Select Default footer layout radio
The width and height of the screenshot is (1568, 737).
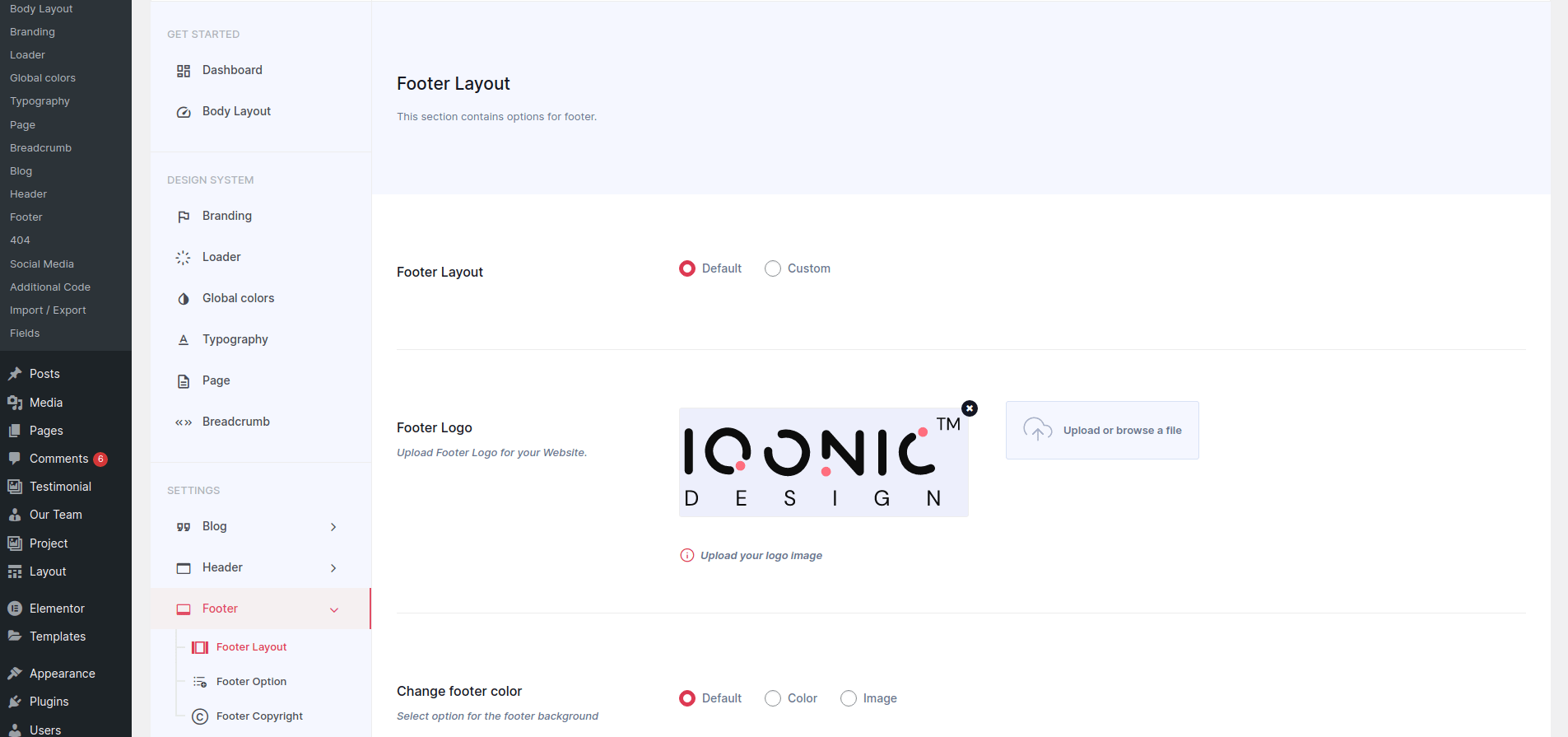pyautogui.click(x=687, y=268)
